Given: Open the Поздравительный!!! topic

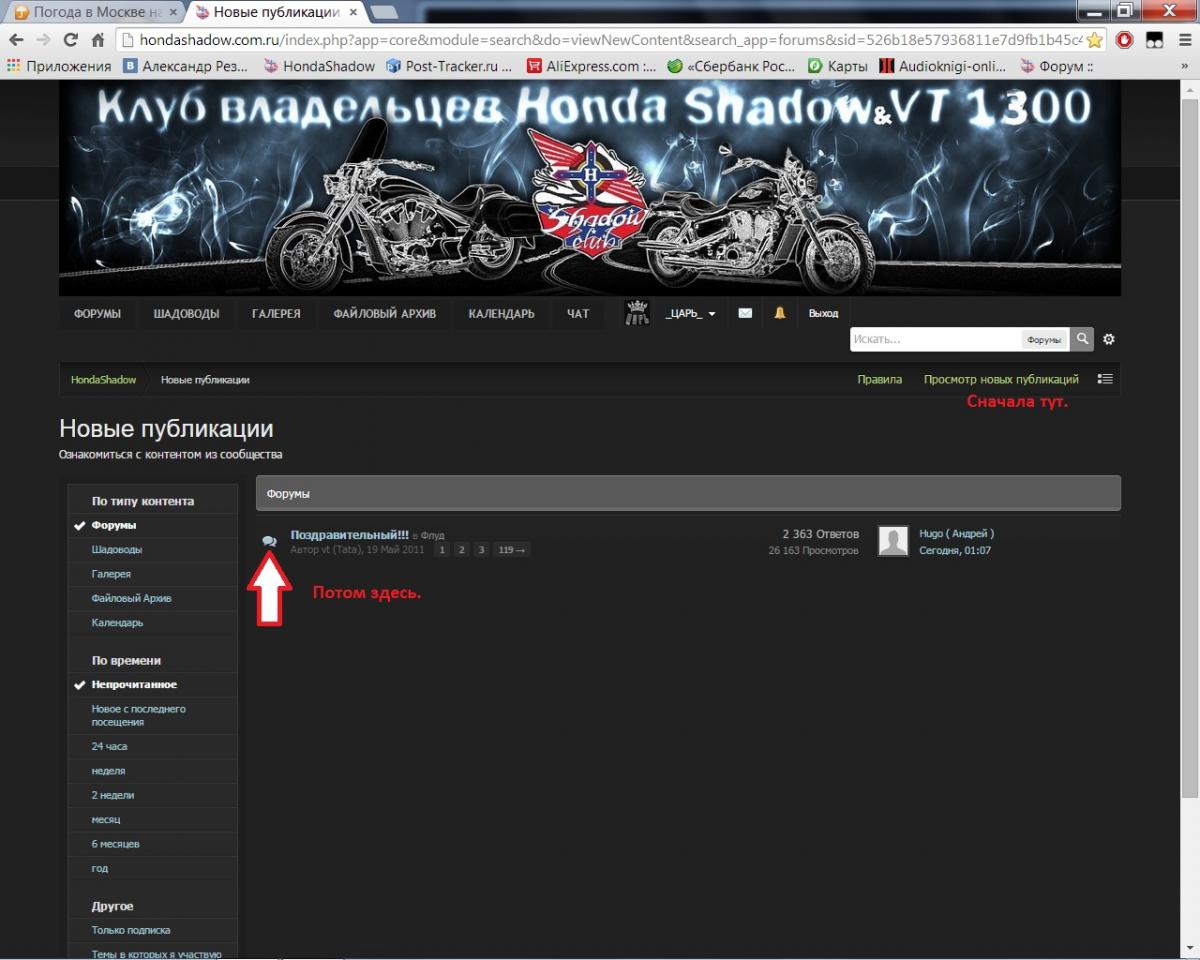Looking at the screenshot, I should [350, 535].
